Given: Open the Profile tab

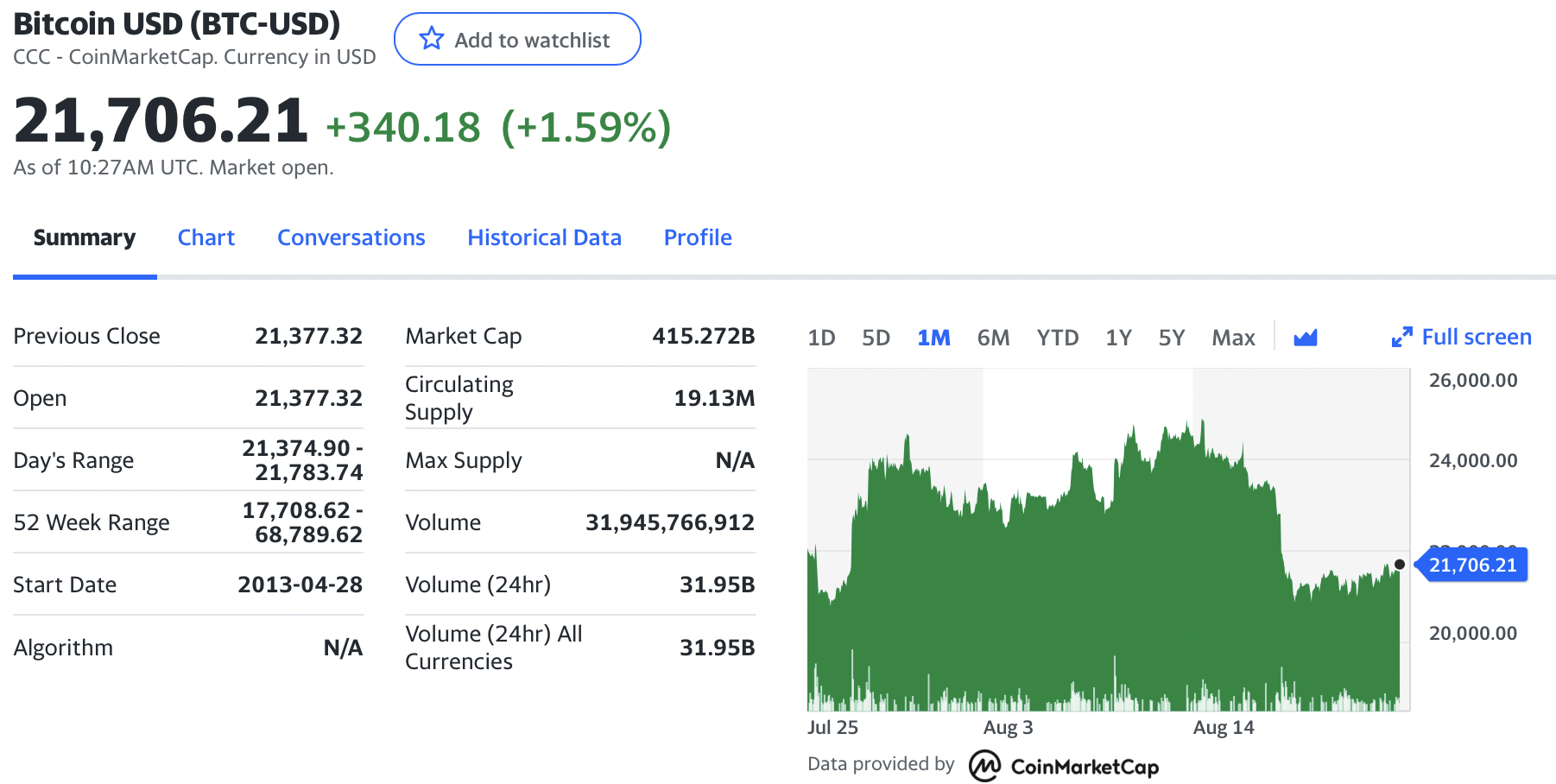Looking at the screenshot, I should coord(698,237).
